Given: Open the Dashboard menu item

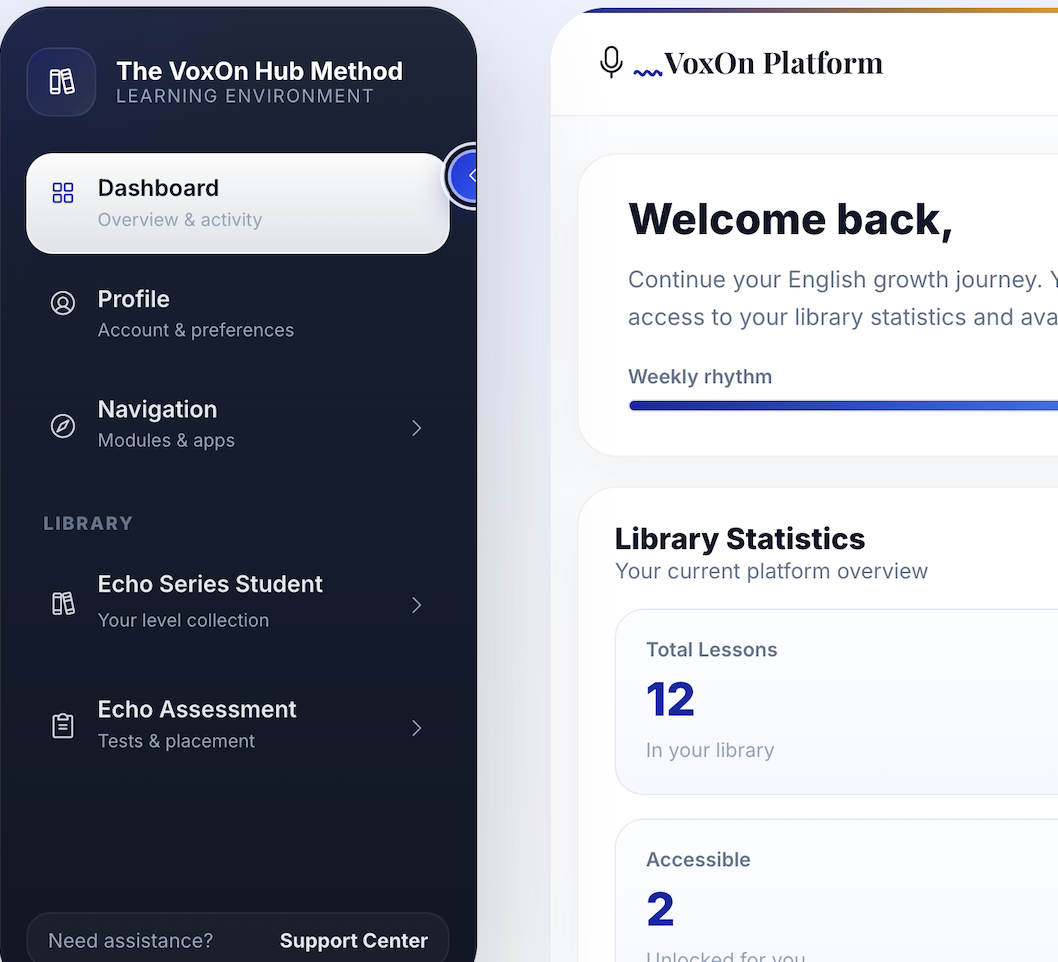Looking at the screenshot, I should [238, 204].
